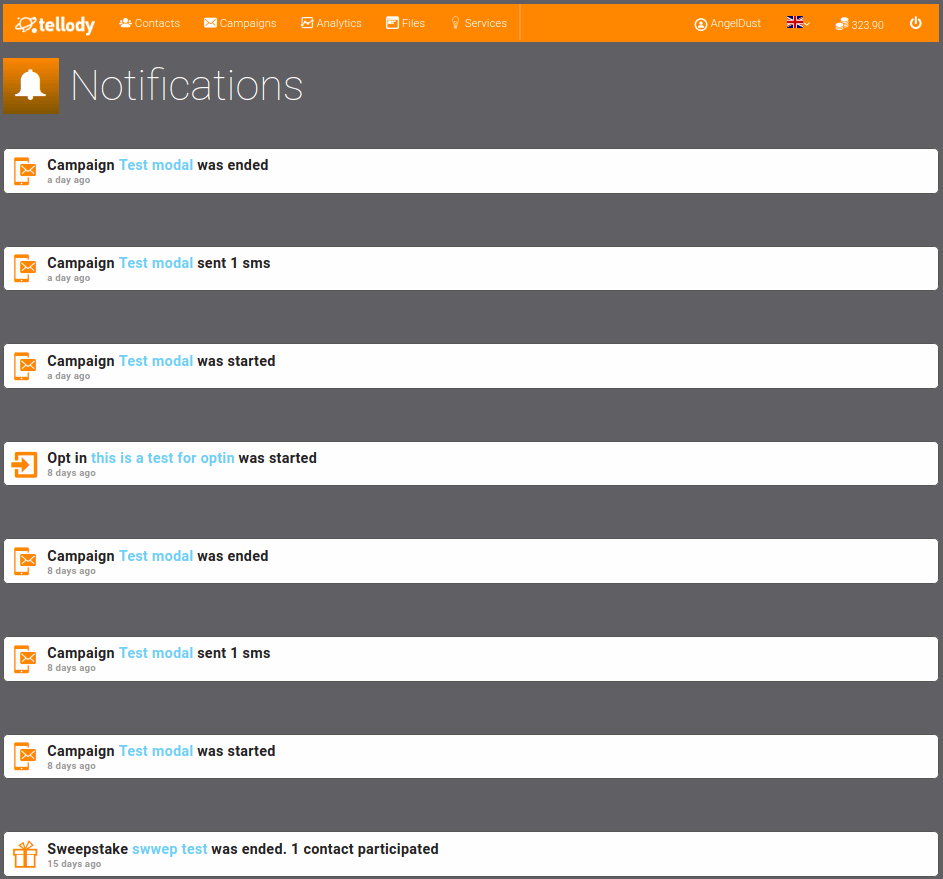This screenshot has height=879, width=943.
Task: Click '8 days ago' under the Opt in notification
Action: (72, 473)
